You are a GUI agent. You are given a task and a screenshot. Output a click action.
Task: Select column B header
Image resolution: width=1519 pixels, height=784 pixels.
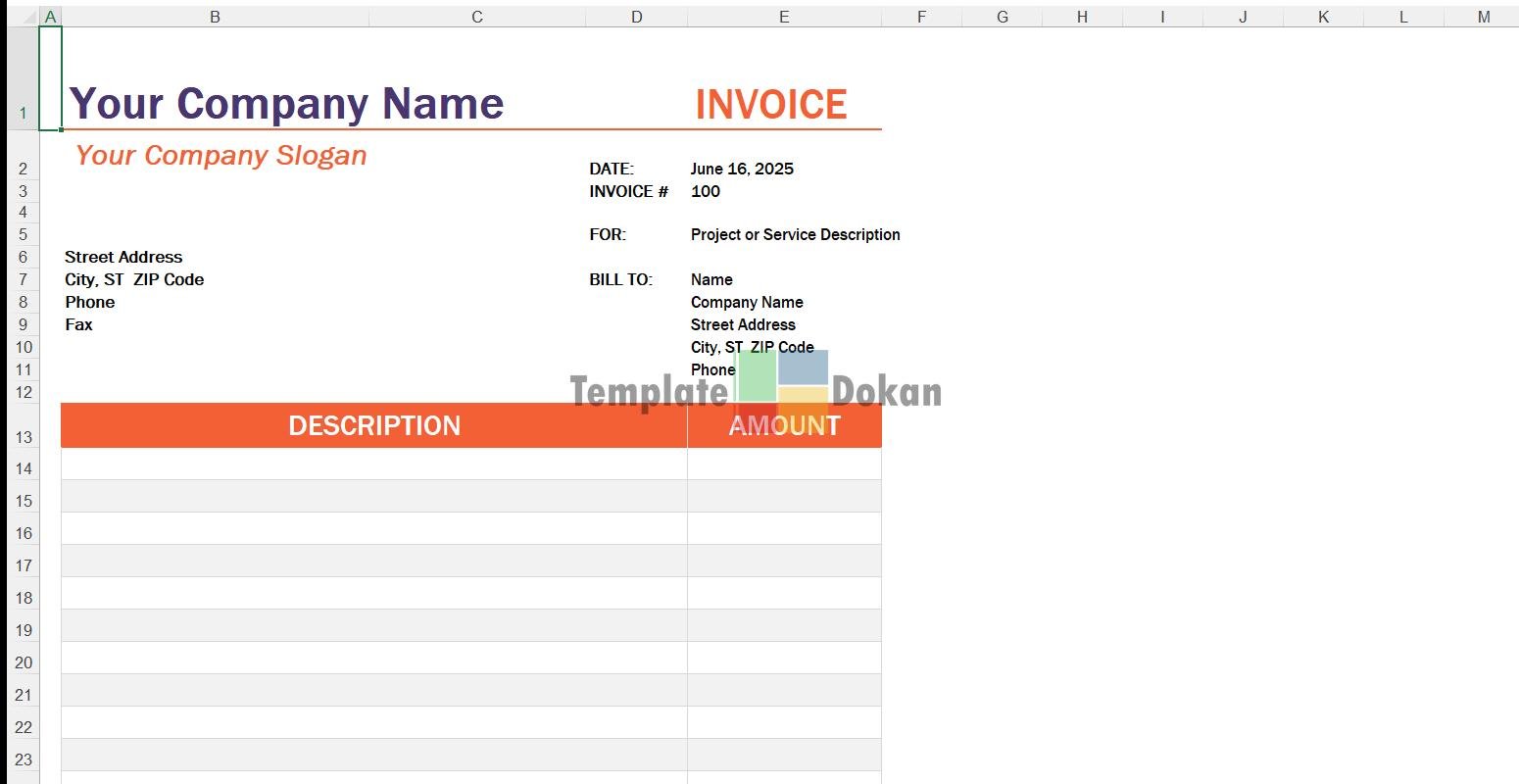coord(215,17)
